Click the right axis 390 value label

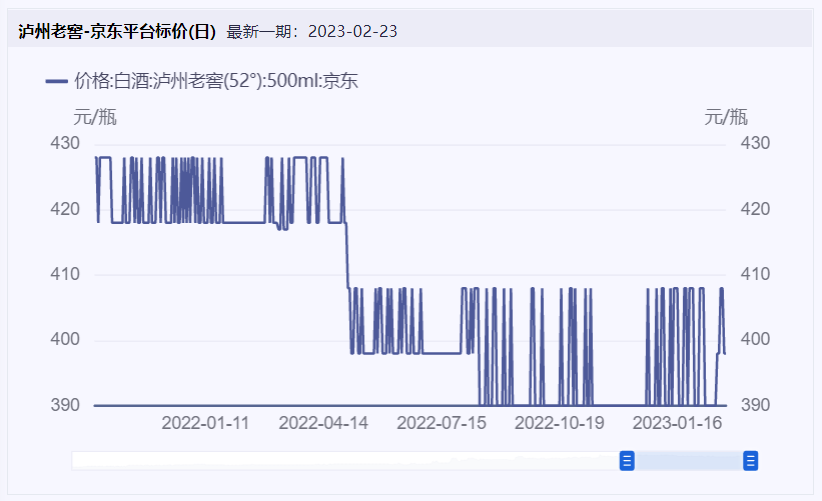(754, 405)
